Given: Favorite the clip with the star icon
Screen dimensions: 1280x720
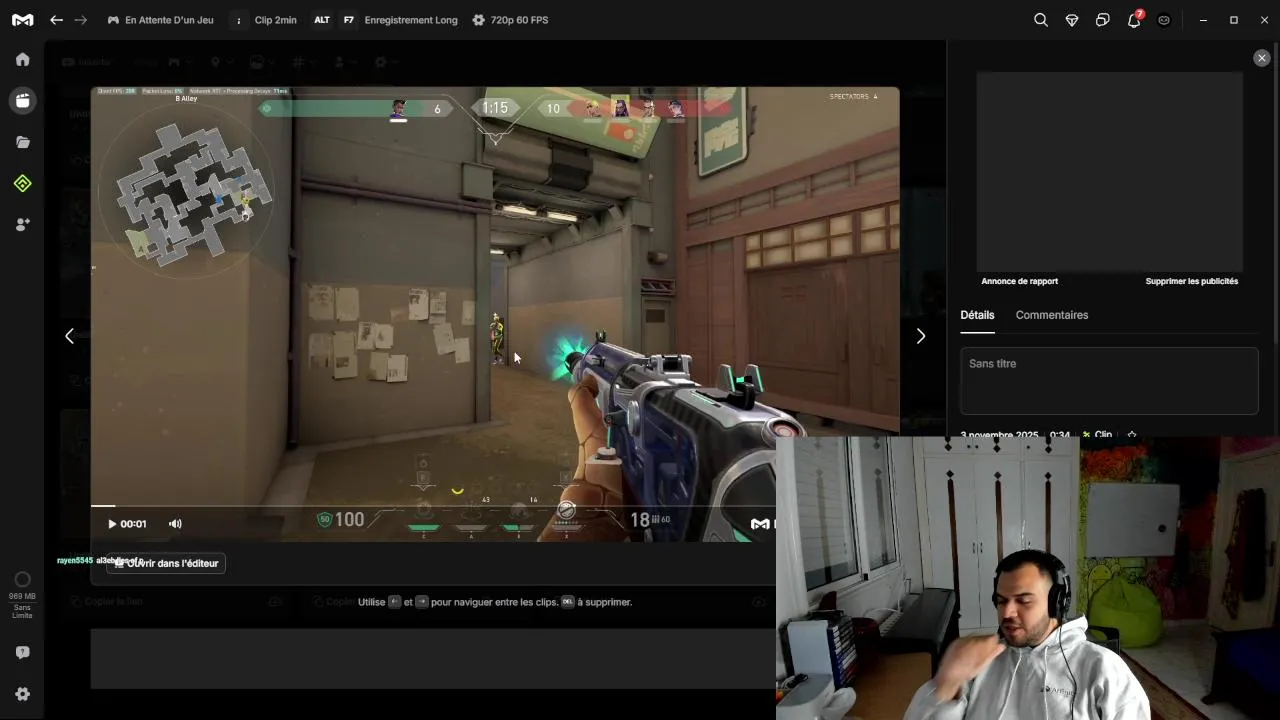Looking at the screenshot, I should (1132, 435).
